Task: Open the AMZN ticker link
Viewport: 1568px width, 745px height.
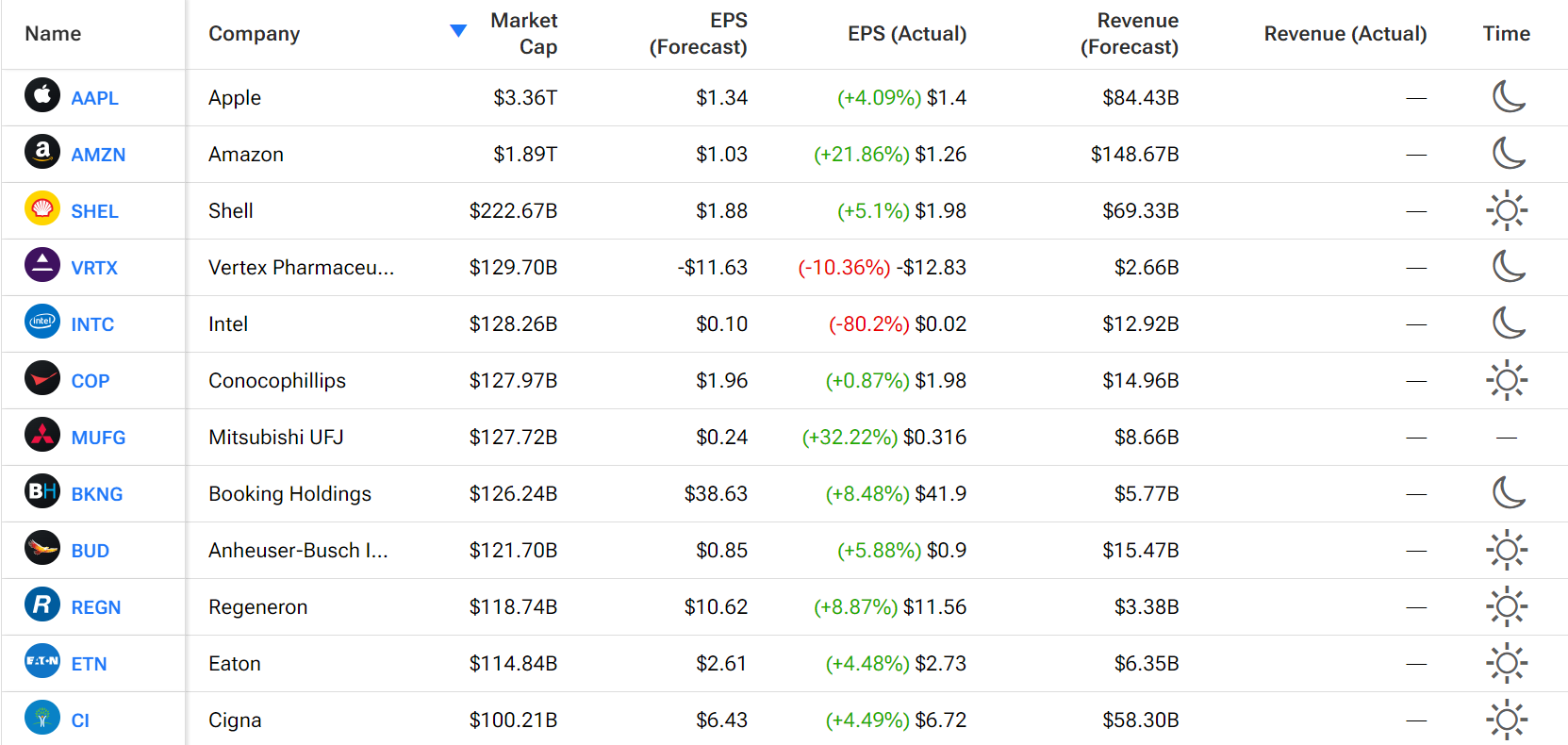Action: (98, 155)
